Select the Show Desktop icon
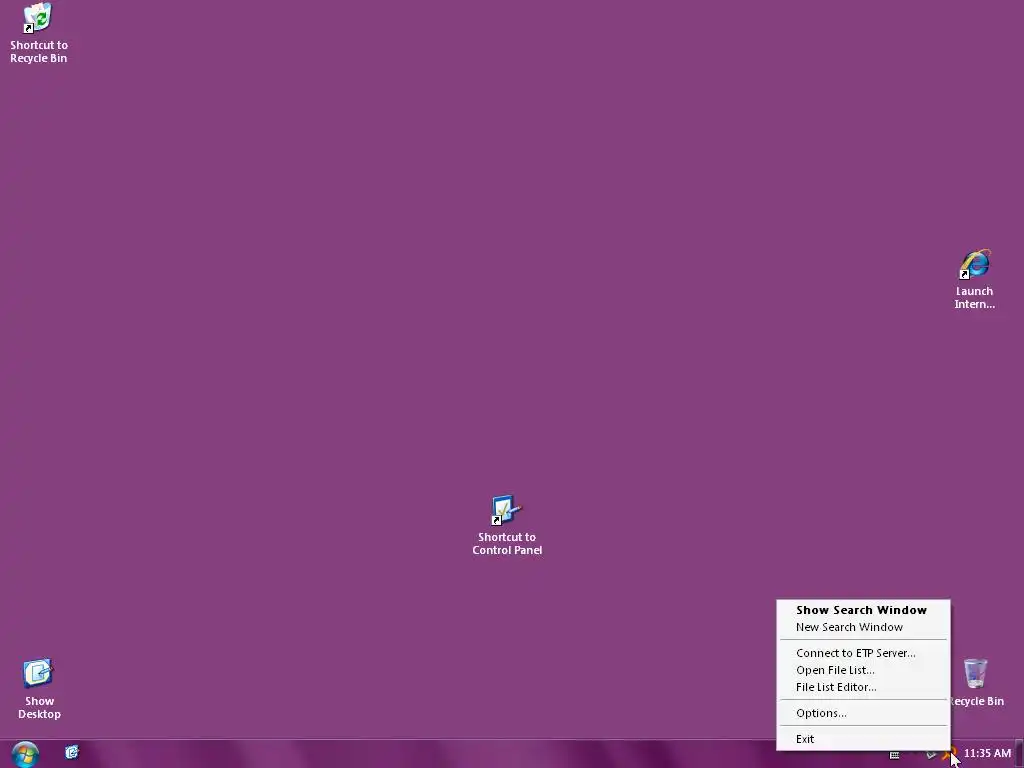The height and width of the screenshot is (768, 1024). pos(39,689)
